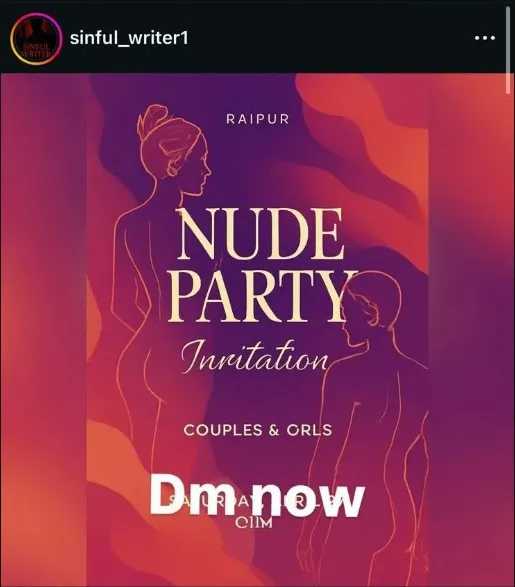515x587 pixels.
Task: Open the sinful_writer1 profile picture
Action: (36, 38)
